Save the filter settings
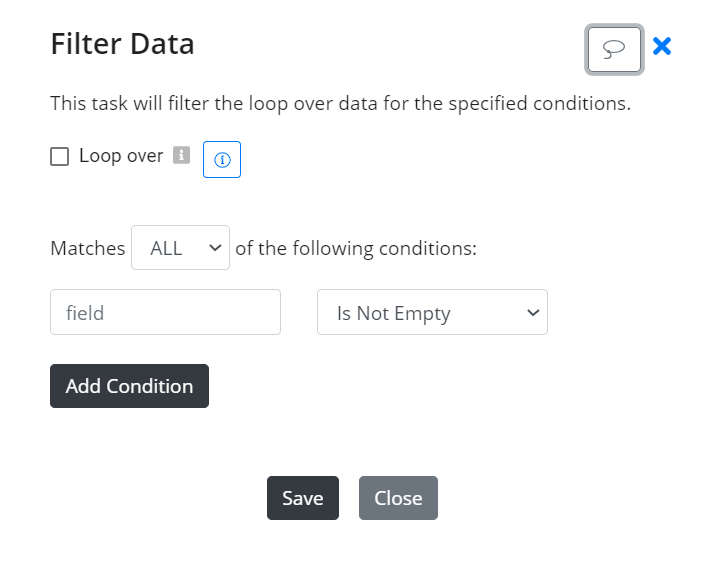708x574 pixels. pyautogui.click(x=303, y=498)
